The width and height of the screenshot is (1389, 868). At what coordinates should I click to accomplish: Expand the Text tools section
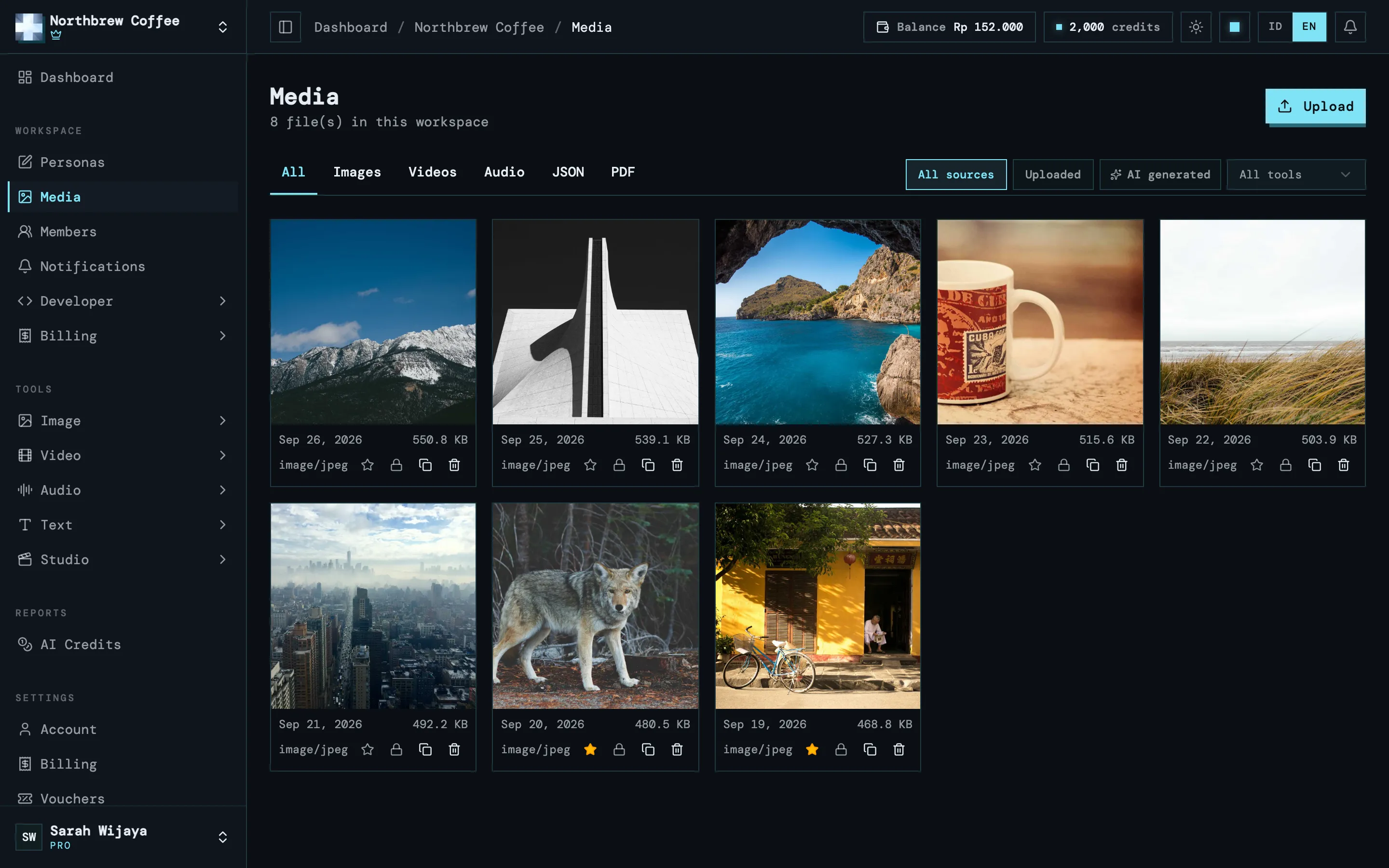(x=123, y=525)
